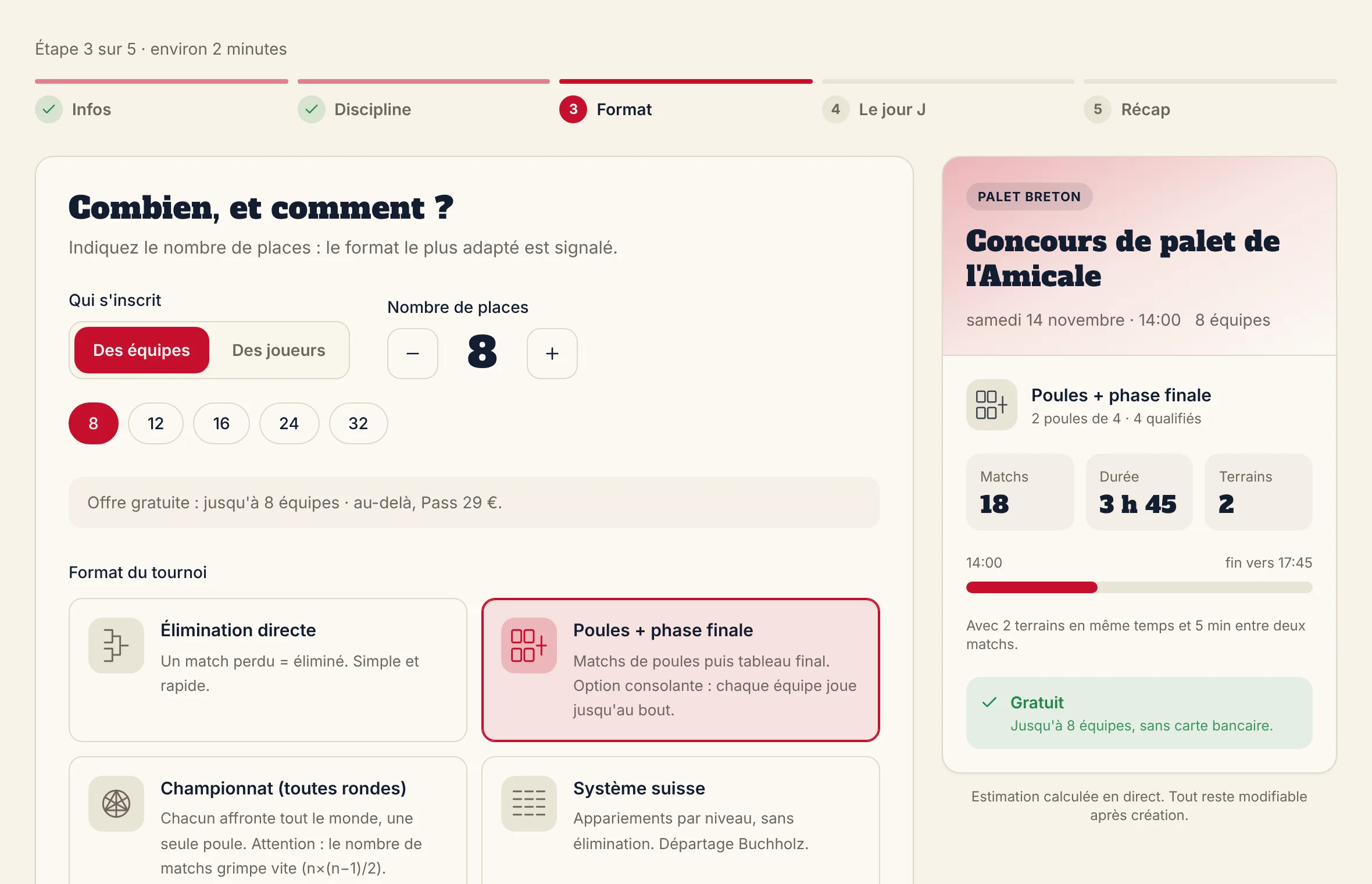This screenshot has width=1372, height=884.
Task: Click the Système suisse list icon
Action: click(x=529, y=804)
